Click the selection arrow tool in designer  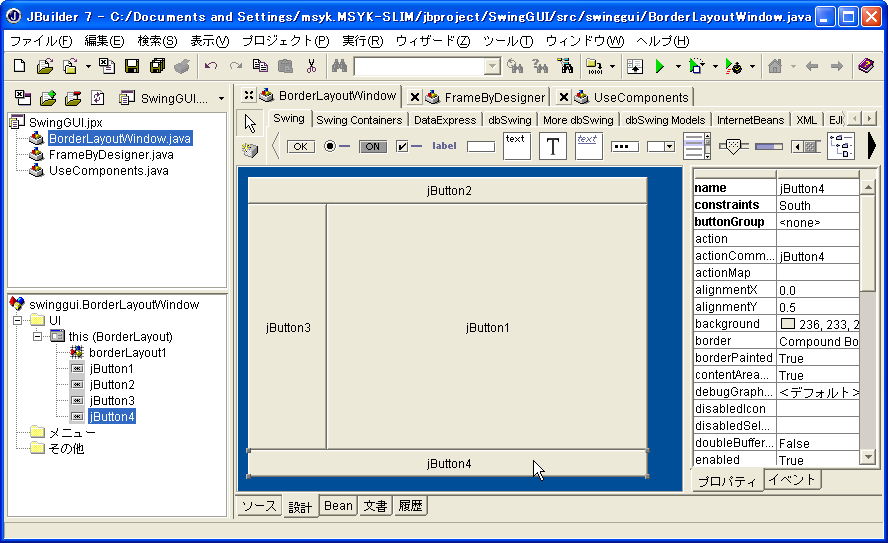[x=250, y=123]
